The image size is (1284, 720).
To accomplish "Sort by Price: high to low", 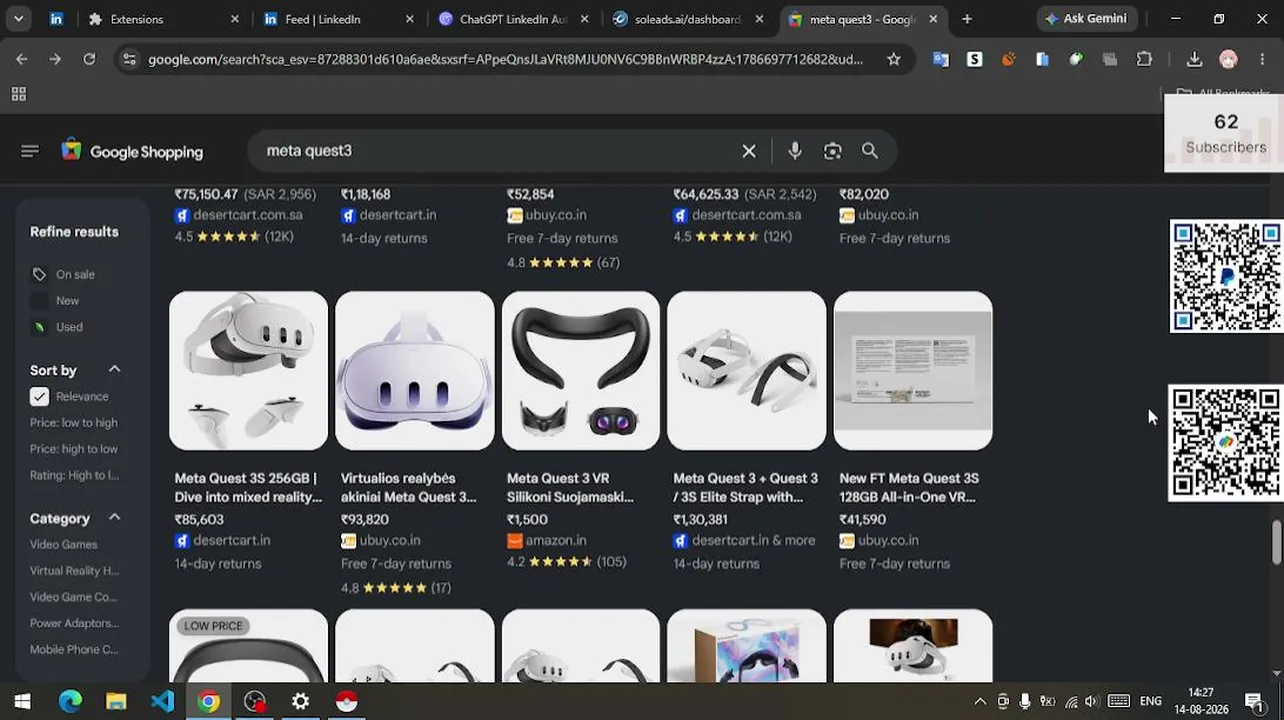I will [74, 449].
